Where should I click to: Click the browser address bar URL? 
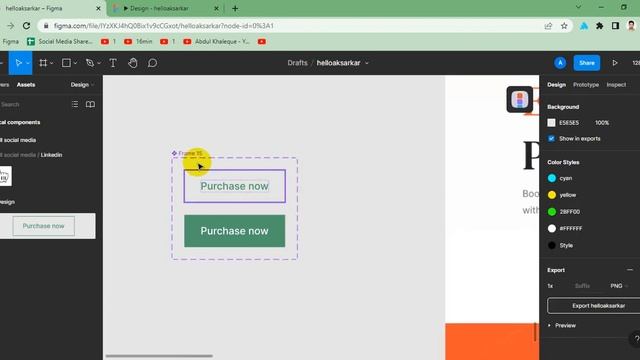coord(164,26)
